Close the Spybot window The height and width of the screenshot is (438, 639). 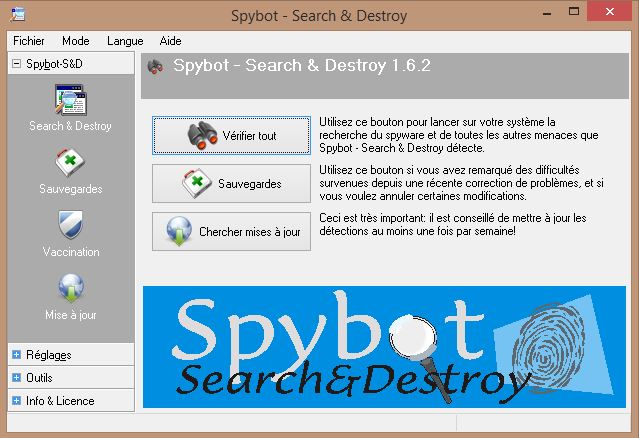[610, 11]
